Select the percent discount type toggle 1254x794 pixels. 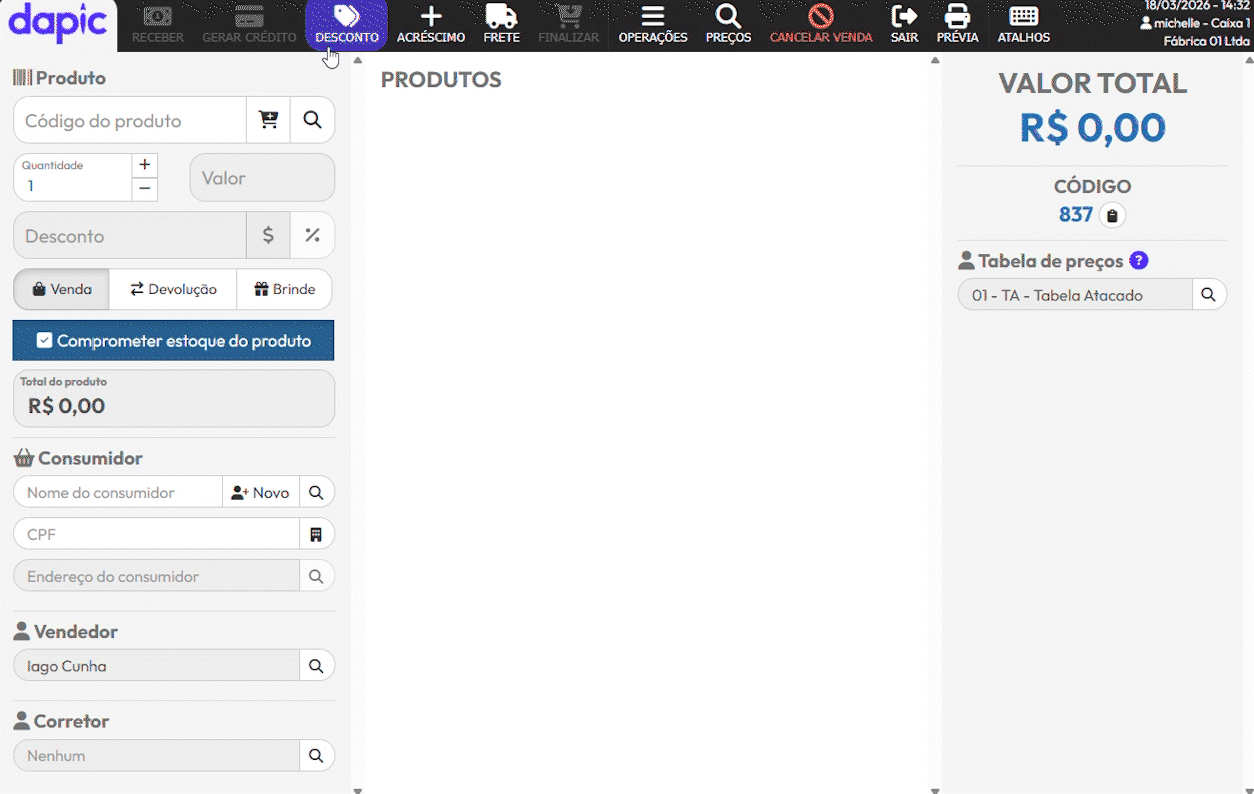tap(312, 236)
